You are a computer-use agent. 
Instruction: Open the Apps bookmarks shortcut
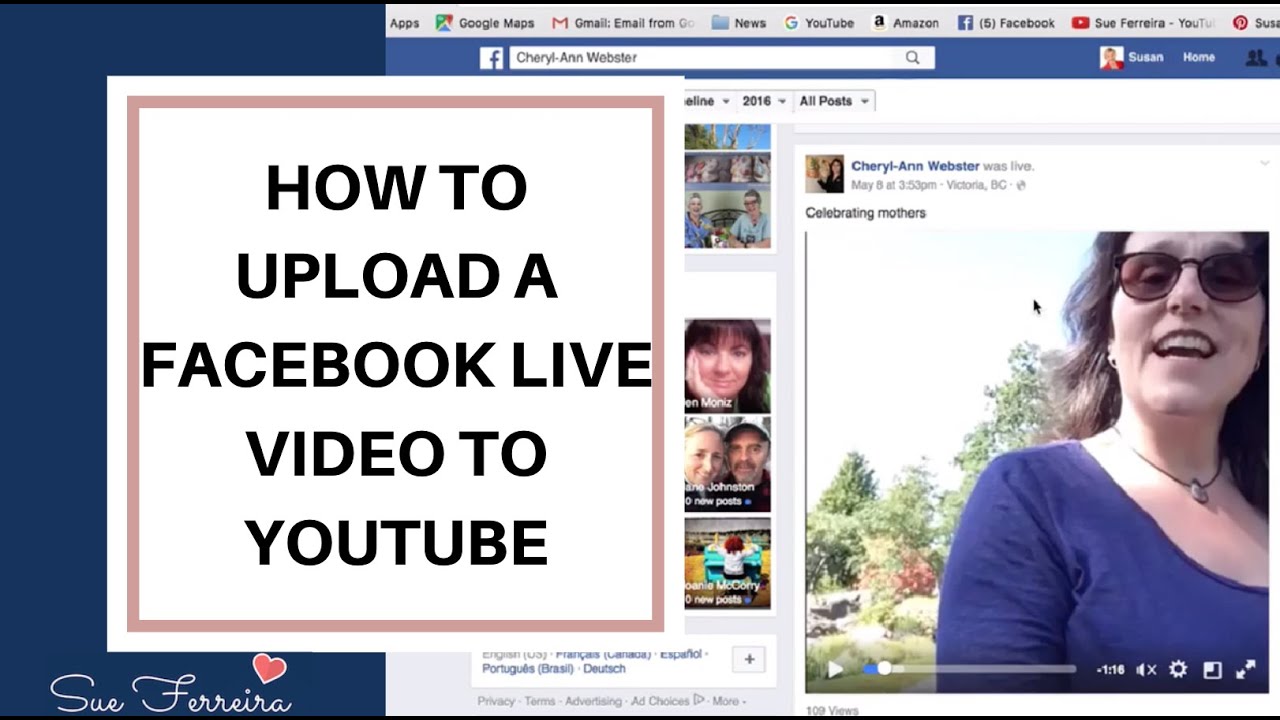coord(404,23)
